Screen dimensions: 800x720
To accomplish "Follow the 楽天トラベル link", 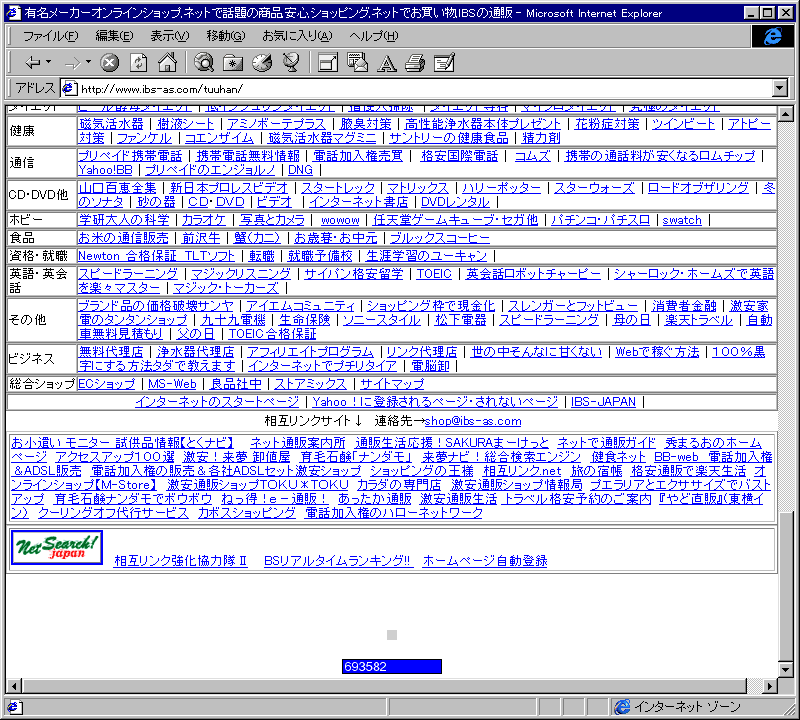I will 698,320.
